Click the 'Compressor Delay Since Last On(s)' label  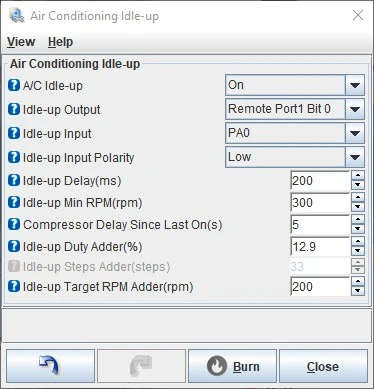tap(123, 225)
